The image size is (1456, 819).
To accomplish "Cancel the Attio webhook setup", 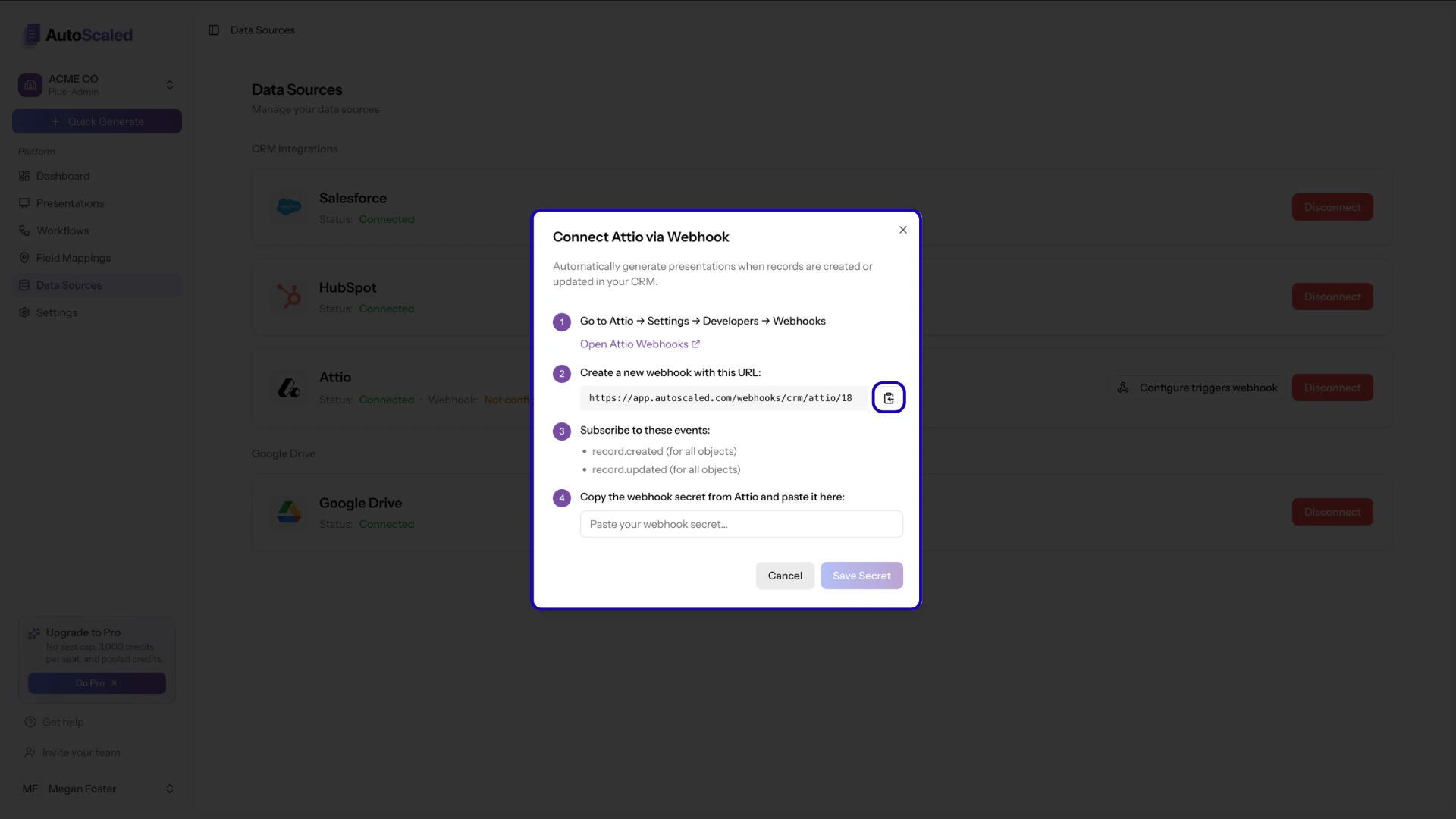I will click(x=784, y=576).
